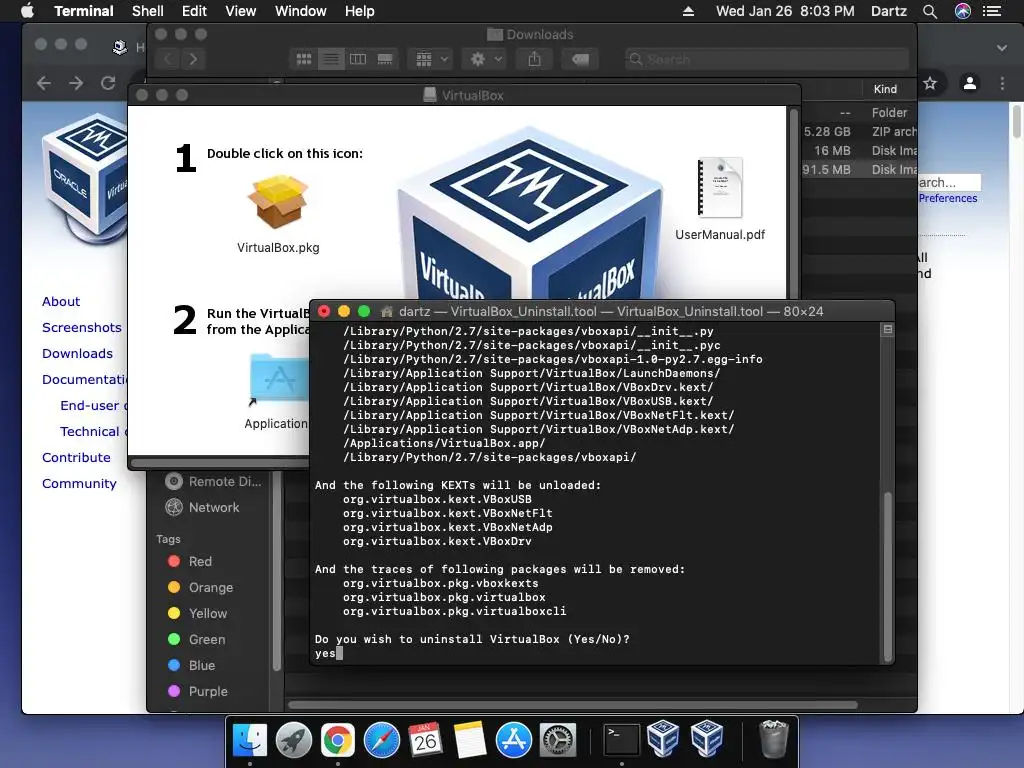
Task: Switch Finder Downloads window to list view
Action: click(331, 59)
